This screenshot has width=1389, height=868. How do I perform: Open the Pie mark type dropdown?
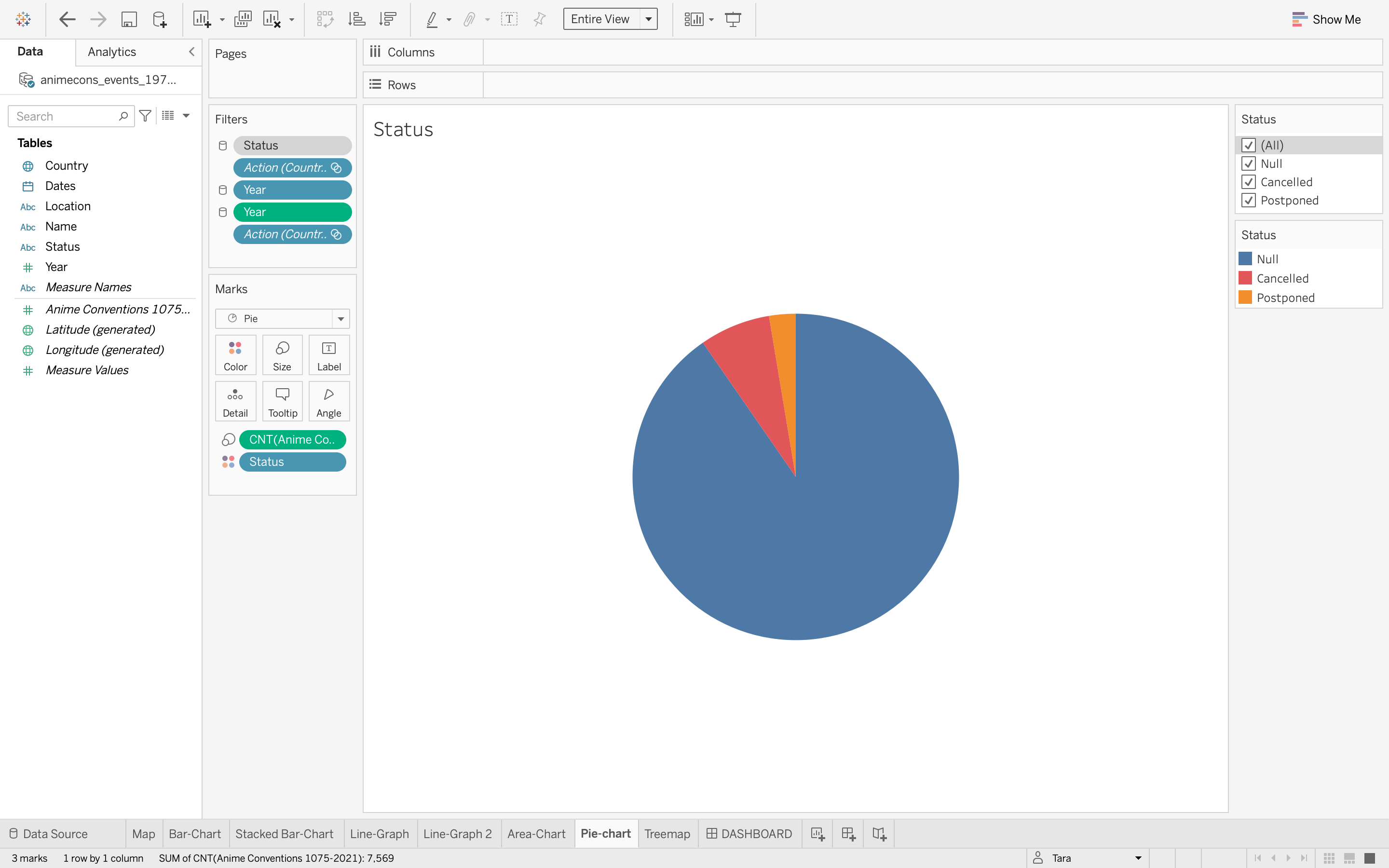coord(340,319)
